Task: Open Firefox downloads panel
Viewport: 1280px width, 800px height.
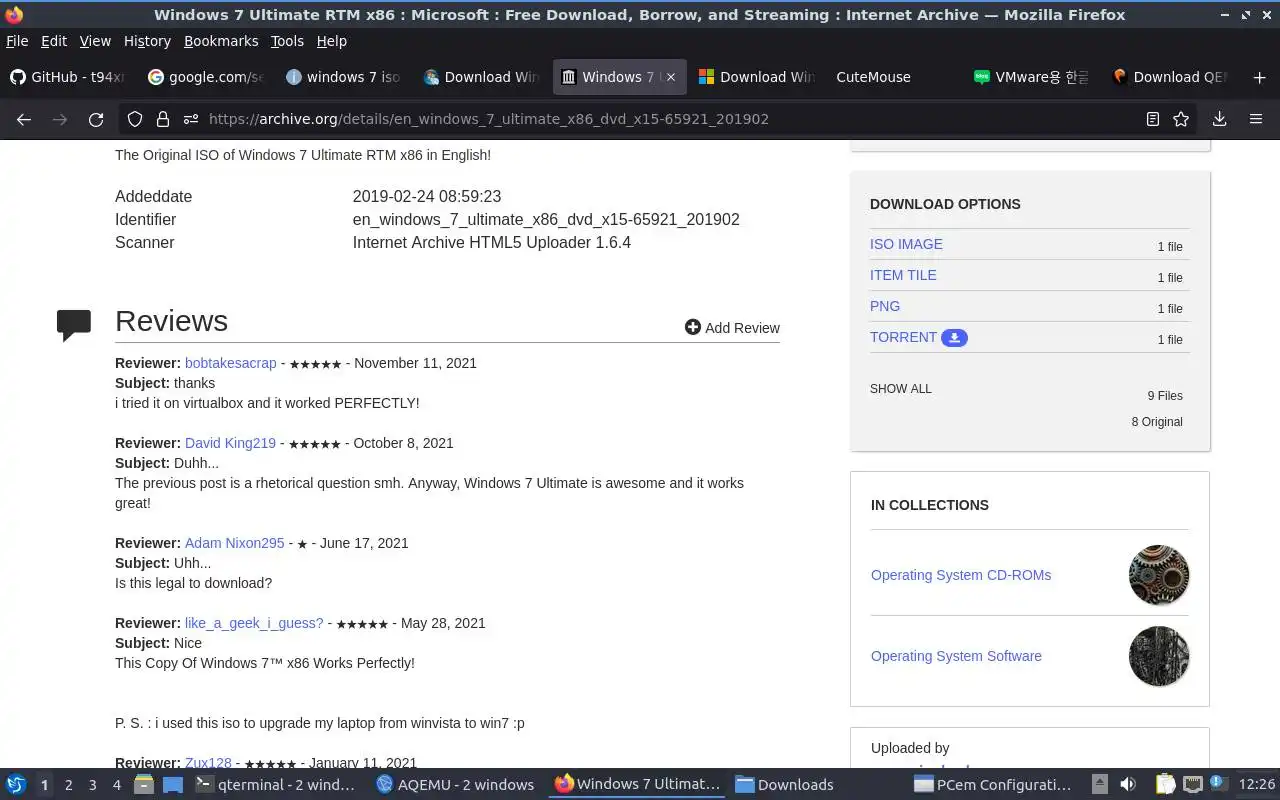Action: [1219, 119]
